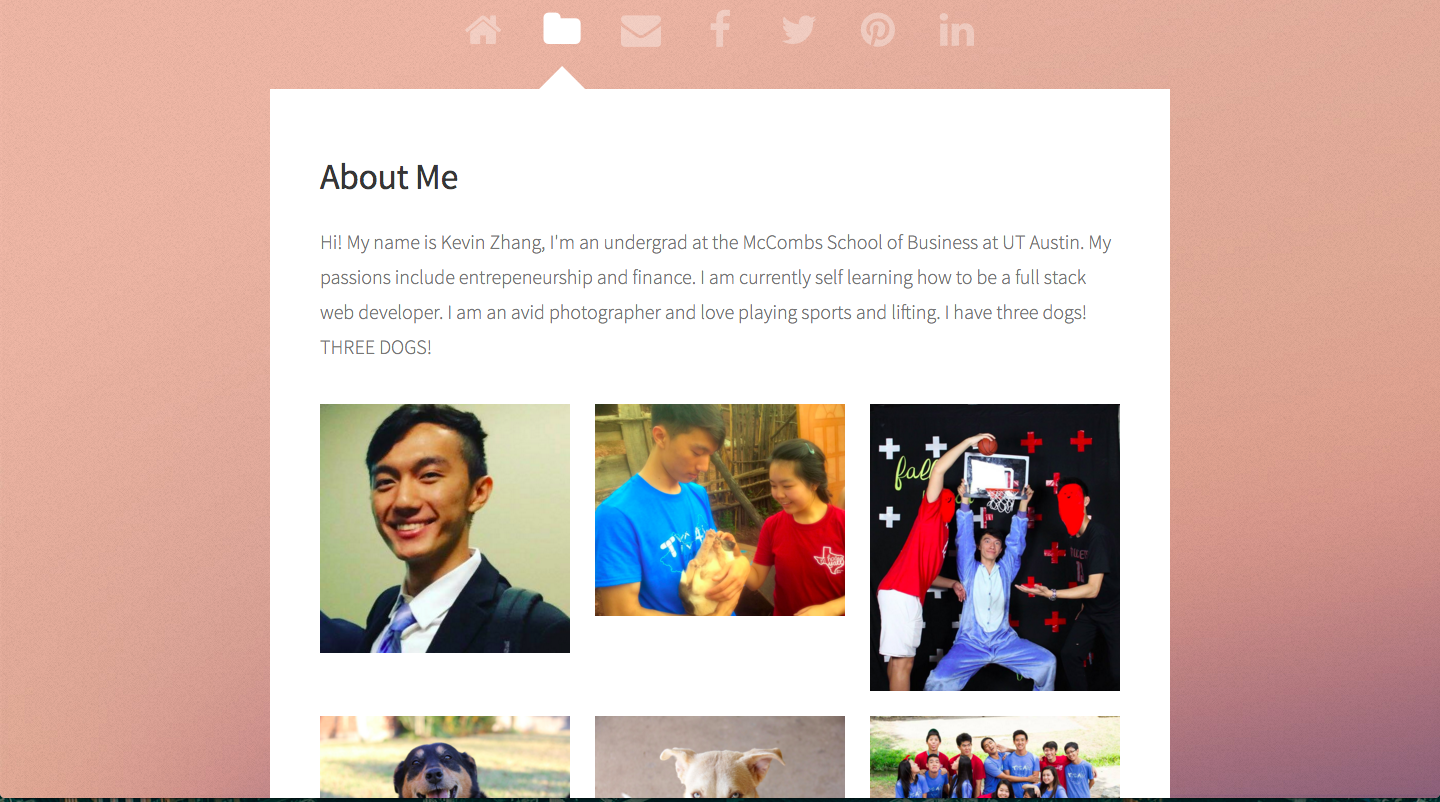The width and height of the screenshot is (1440, 802).
Task: Visit the Facebook profile icon
Action: click(x=720, y=30)
